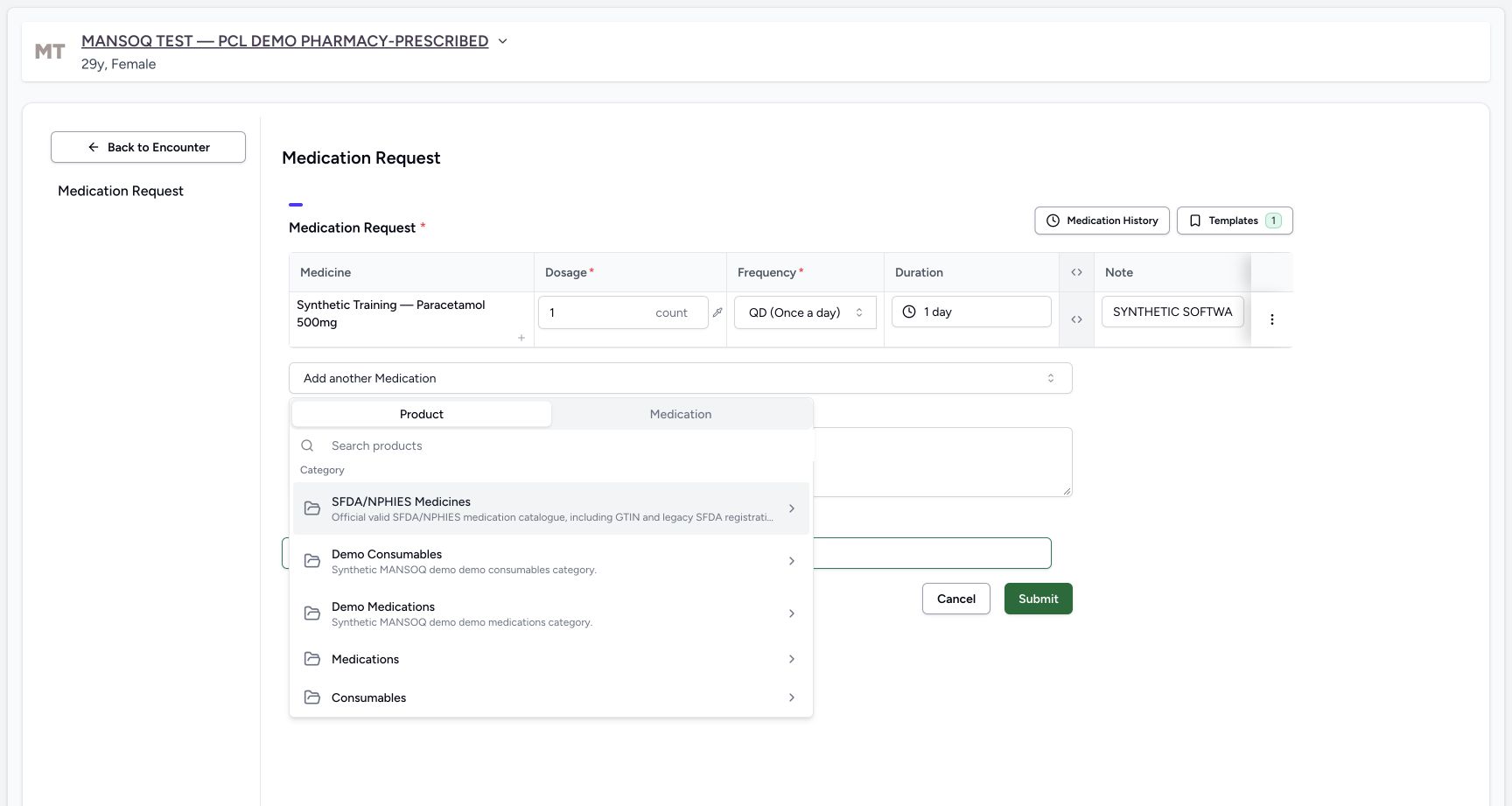1512x806 pixels.
Task: Open the Add another Medication combo box
Action: [681, 378]
